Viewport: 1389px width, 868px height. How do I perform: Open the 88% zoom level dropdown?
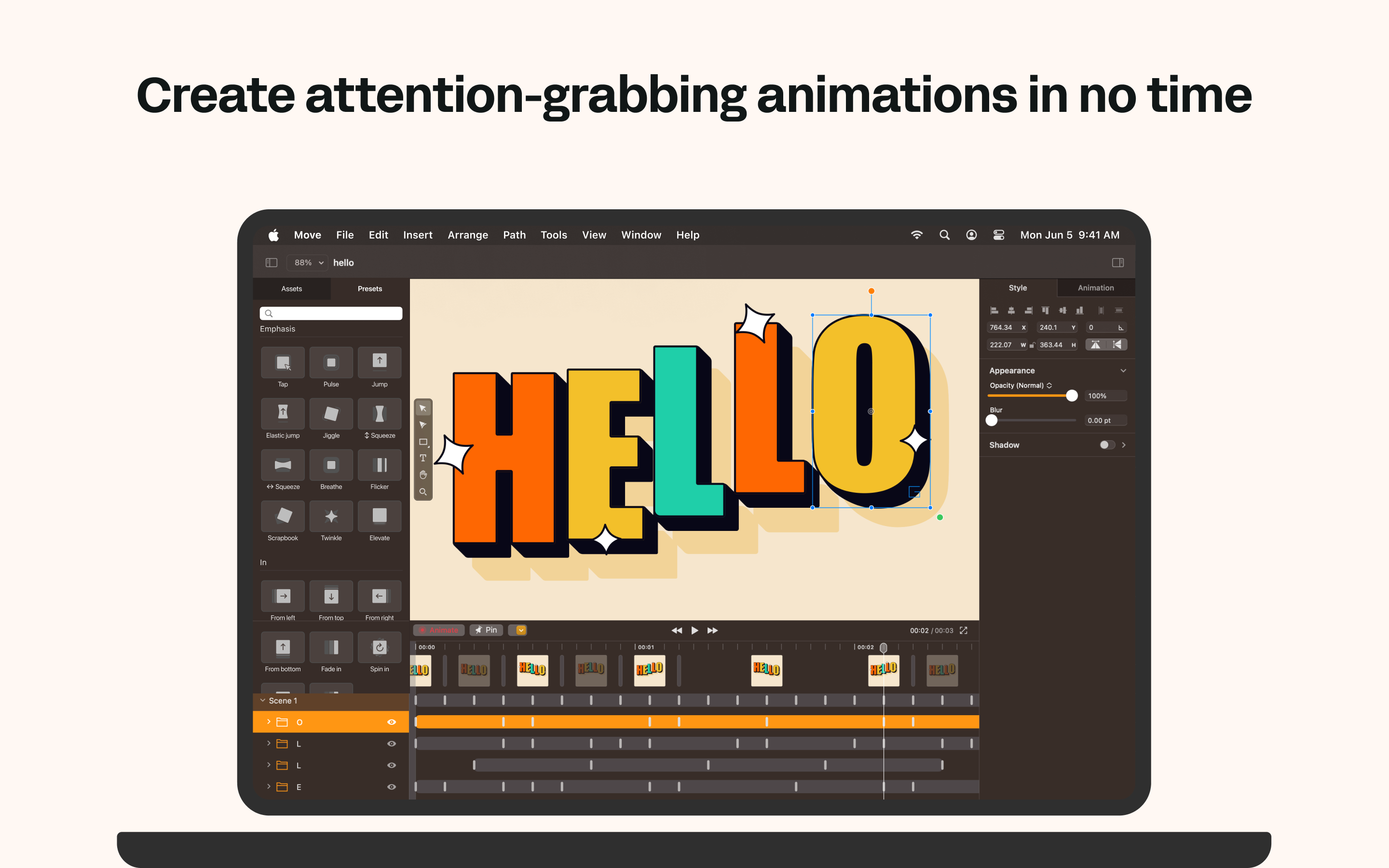click(308, 262)
